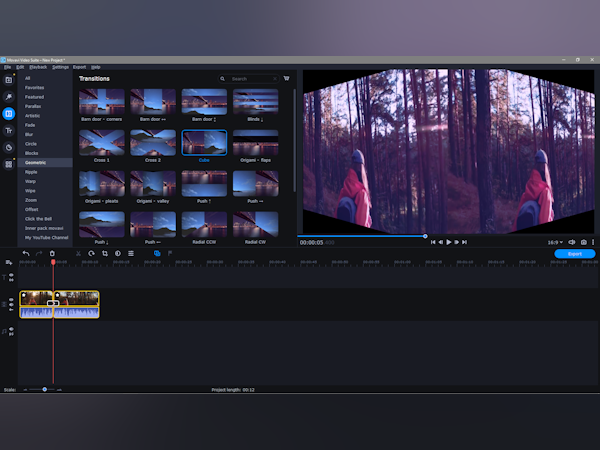Toggle title track visibility eye
This screenshot has height=450, width=600.
click(x=11, y=275)
